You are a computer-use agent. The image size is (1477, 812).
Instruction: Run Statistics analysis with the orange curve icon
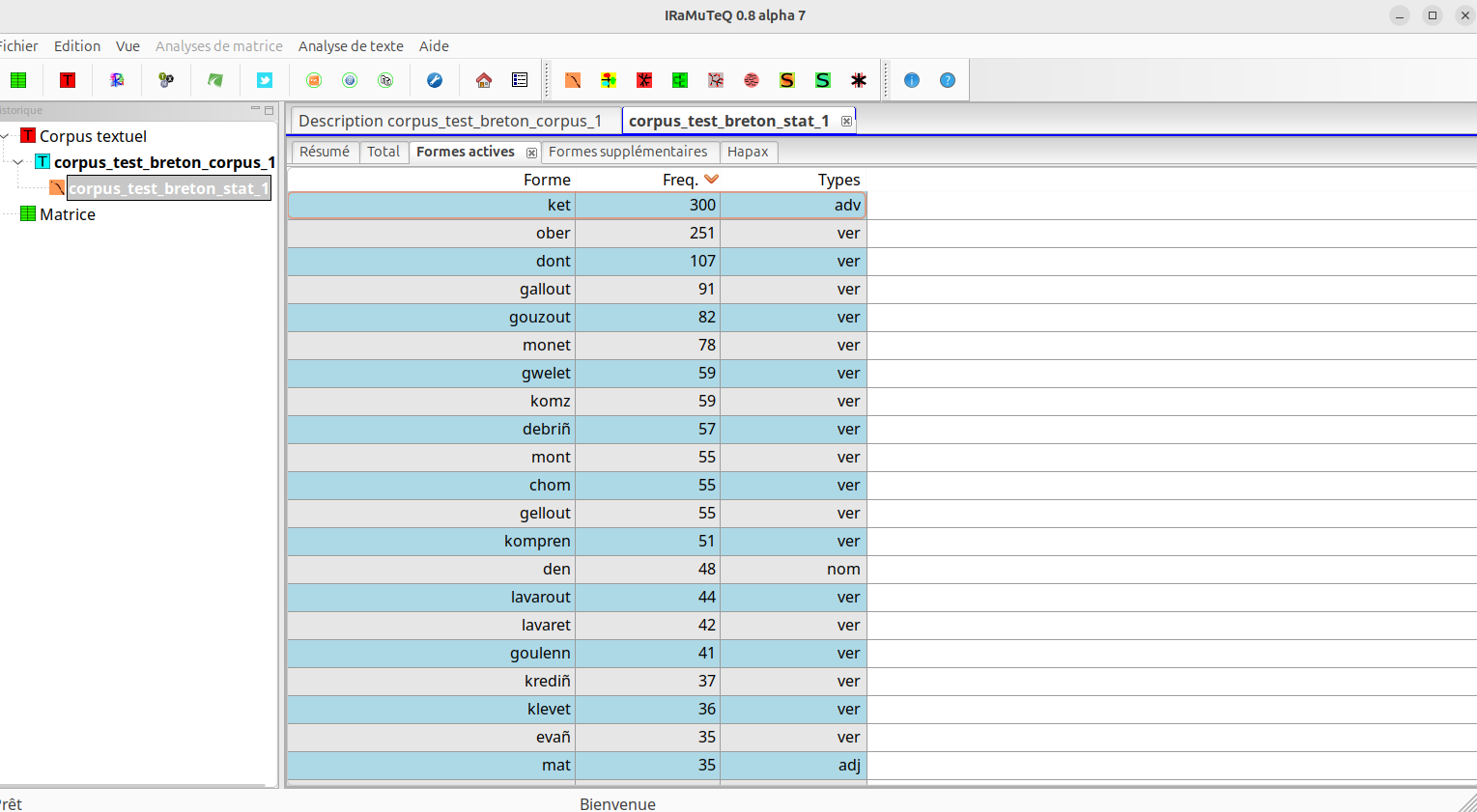573,80
